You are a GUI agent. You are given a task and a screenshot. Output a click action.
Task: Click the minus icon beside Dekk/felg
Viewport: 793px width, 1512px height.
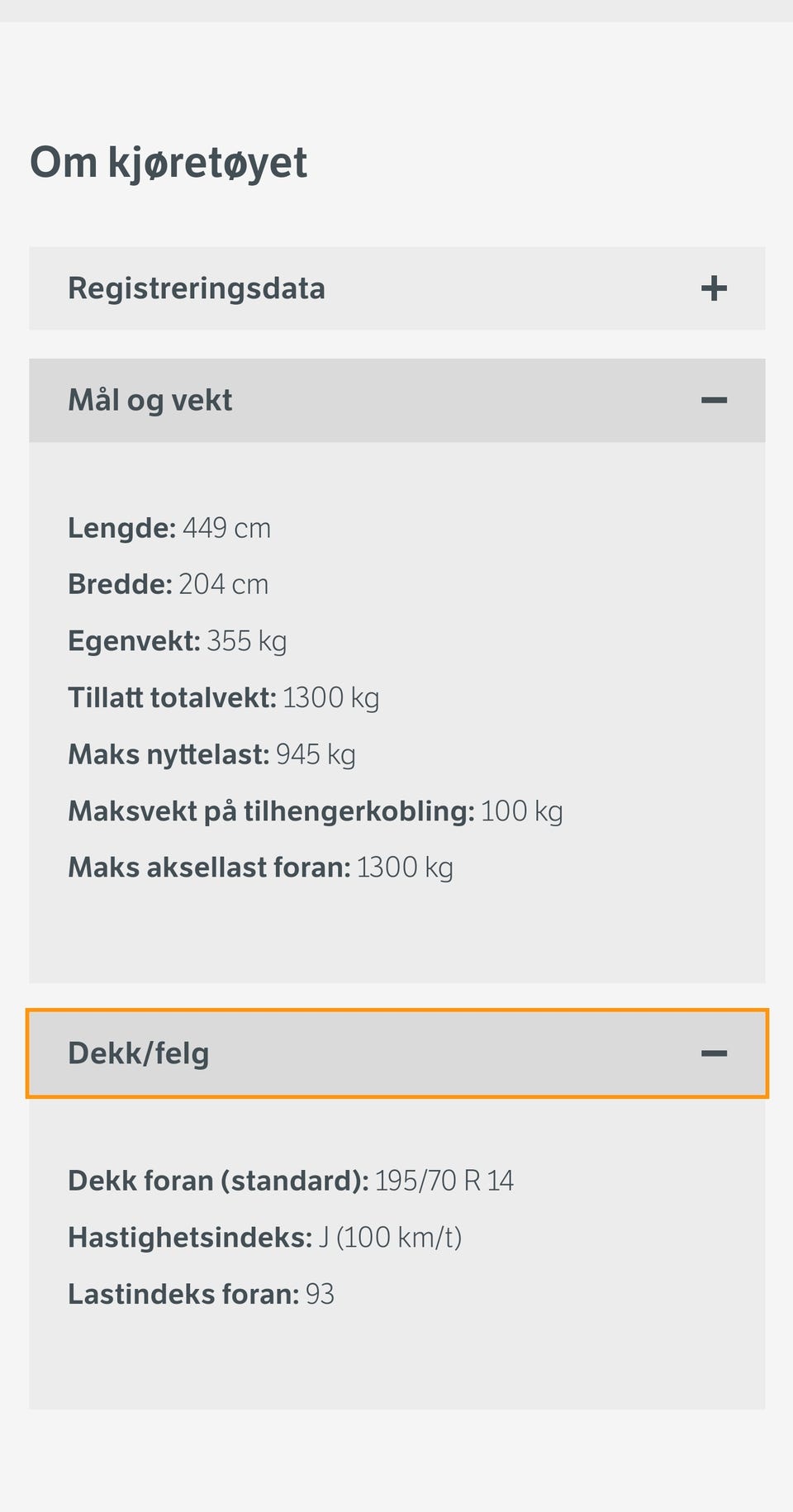[714, 1053]
